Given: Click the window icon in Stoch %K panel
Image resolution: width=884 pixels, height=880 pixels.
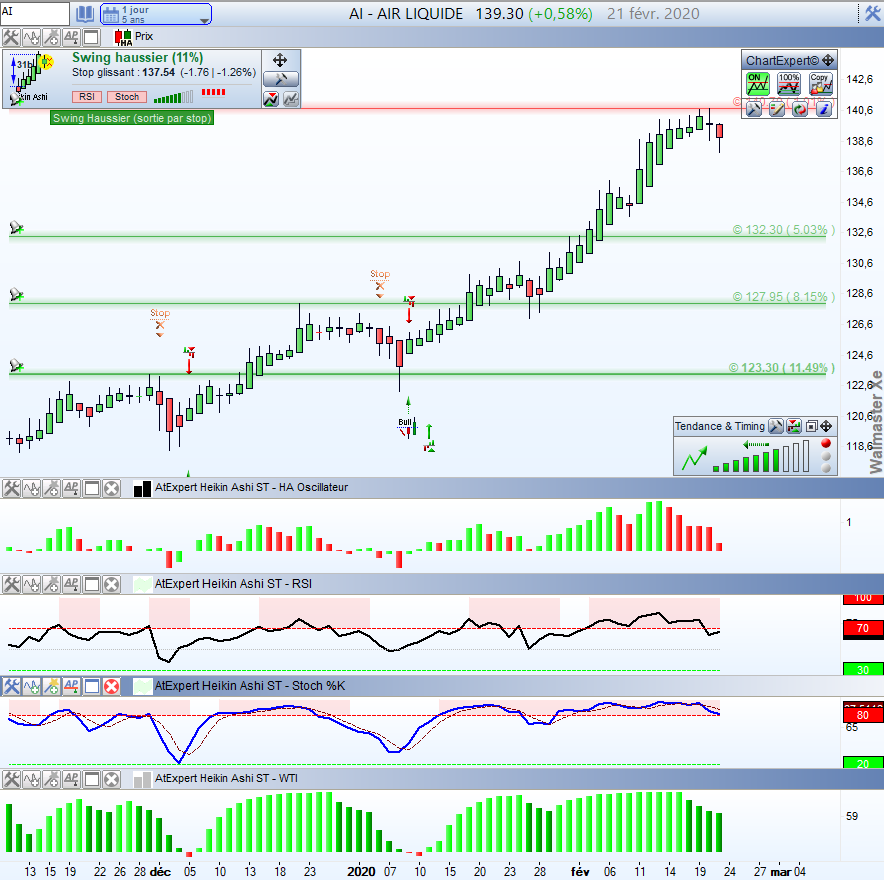Looking at the screenshot, I should pyautogui.click(x=91, y=686).
